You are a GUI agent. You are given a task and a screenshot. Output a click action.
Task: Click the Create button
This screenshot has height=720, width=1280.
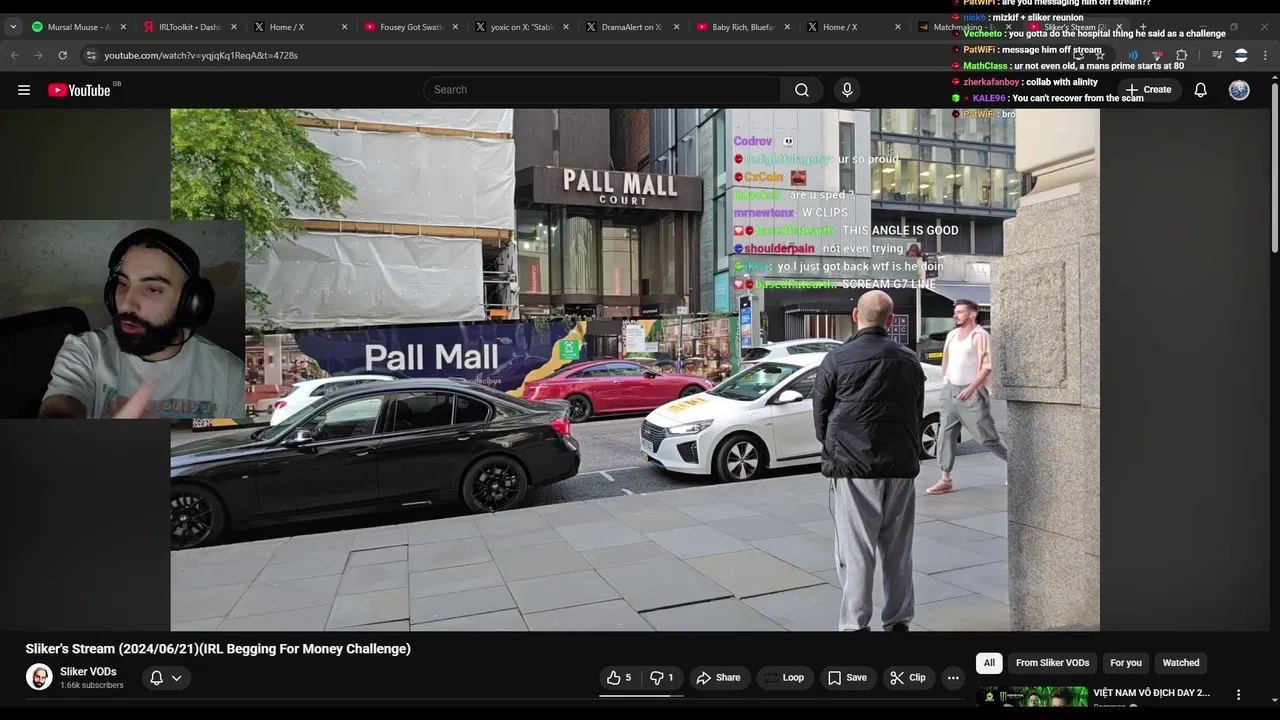click(x=1147, y=90)
